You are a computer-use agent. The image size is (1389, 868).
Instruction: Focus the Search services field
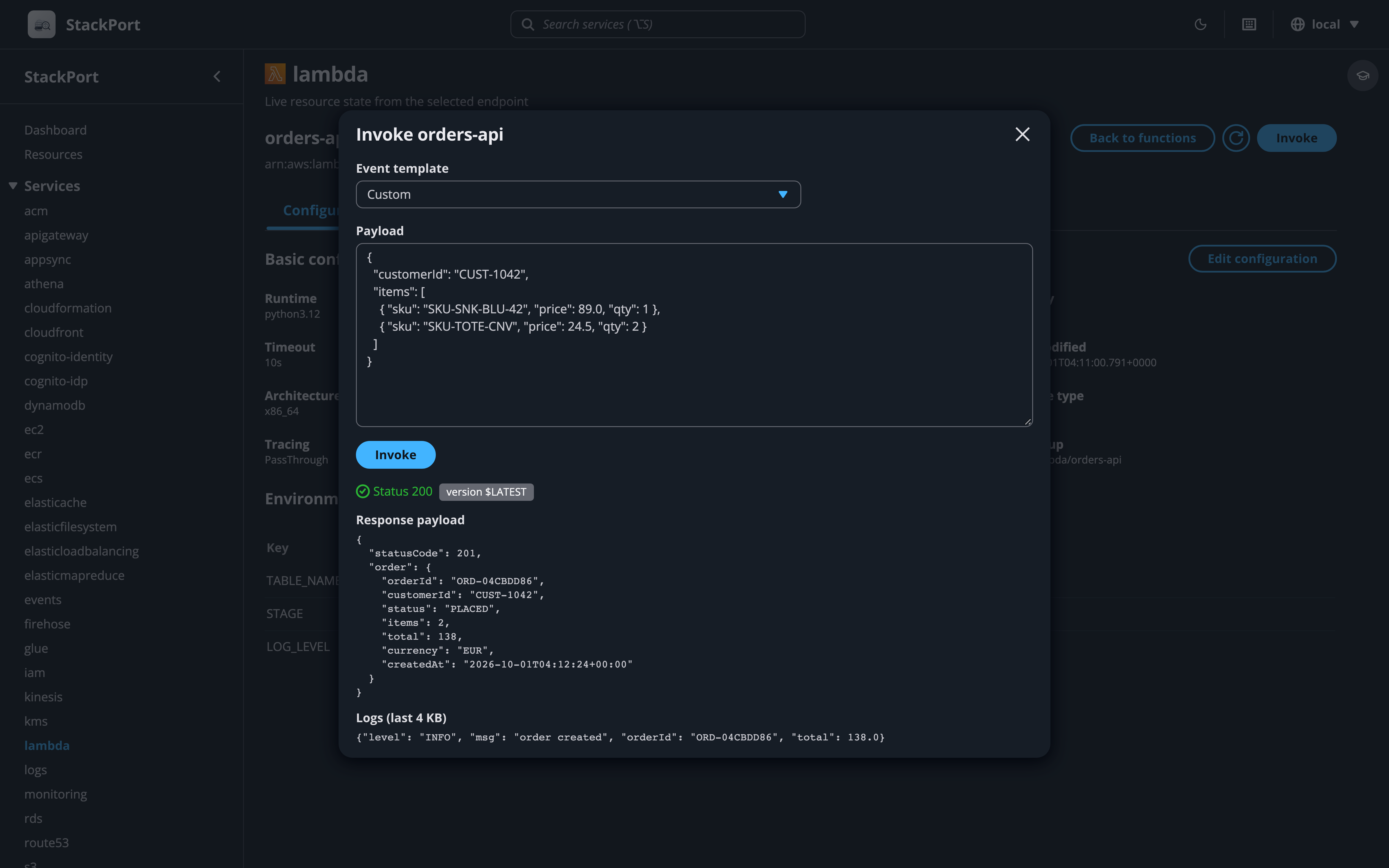(658, 24)
